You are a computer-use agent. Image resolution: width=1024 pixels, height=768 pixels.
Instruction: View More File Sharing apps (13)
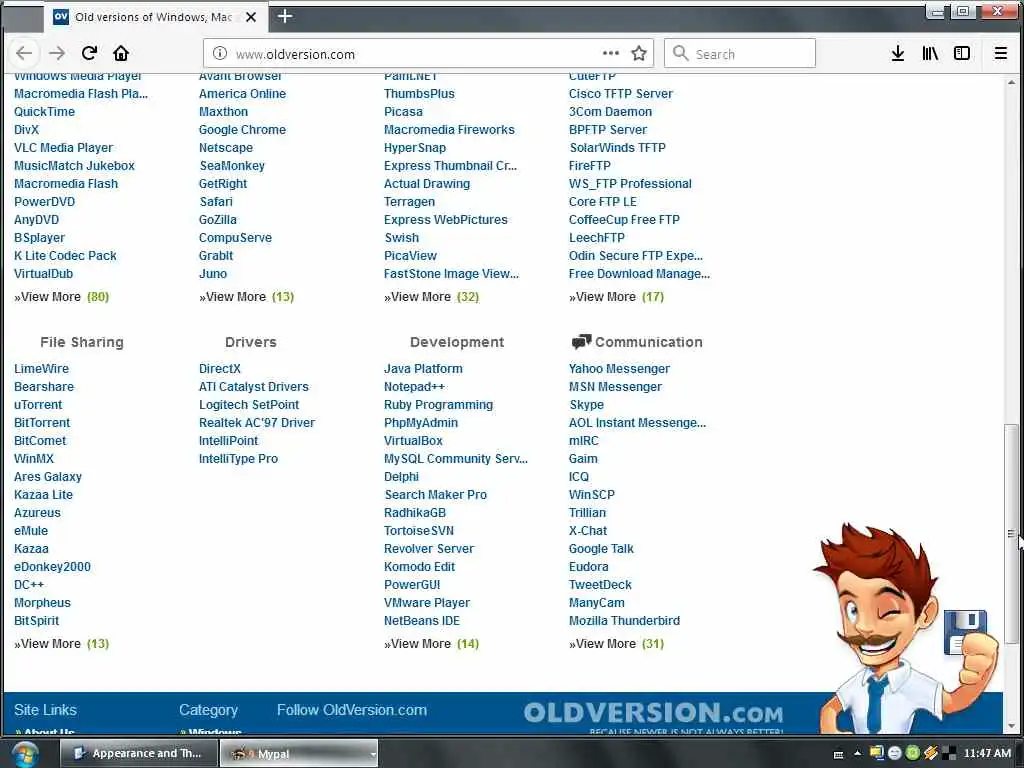coord(61,643)
